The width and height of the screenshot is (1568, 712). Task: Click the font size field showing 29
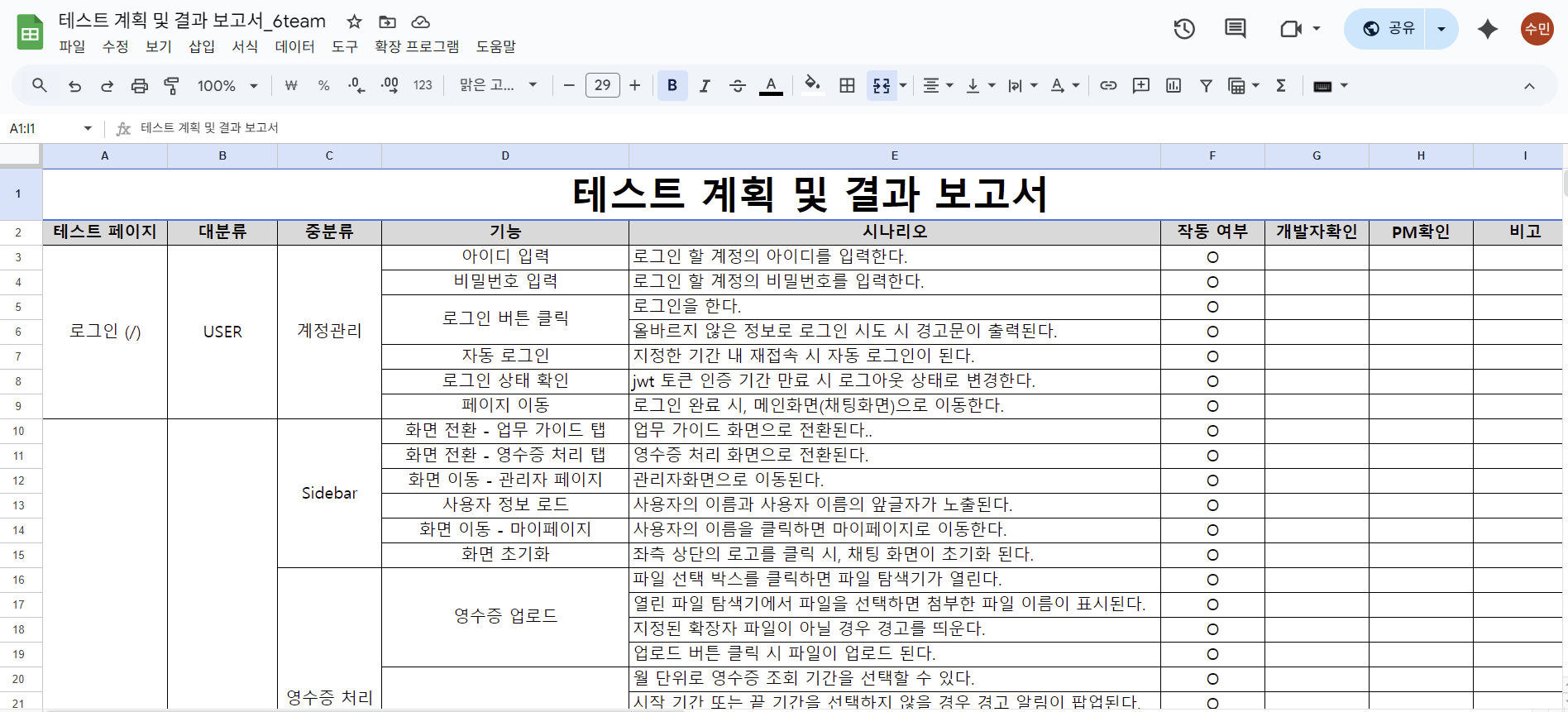click(602, 85)
